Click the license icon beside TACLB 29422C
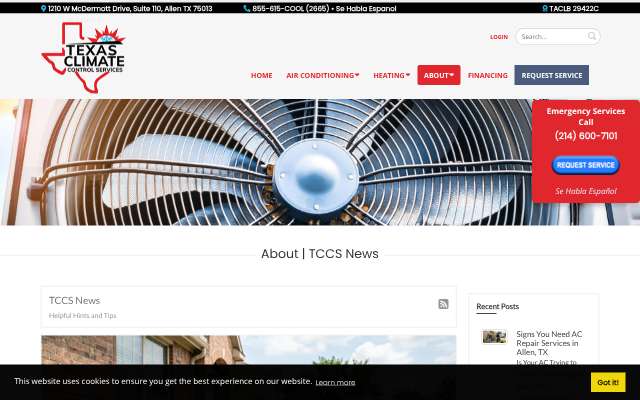The width and height of the screenshot is (640, 400). coord(544,8)
